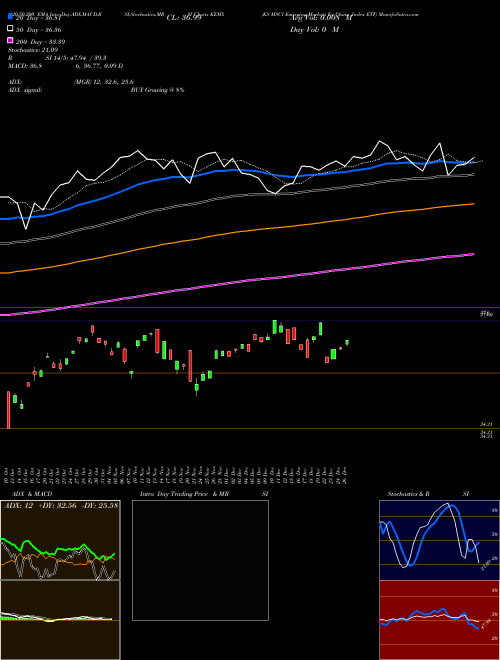Open the blue Stochastics indicator panel

[x=439, y=540]
